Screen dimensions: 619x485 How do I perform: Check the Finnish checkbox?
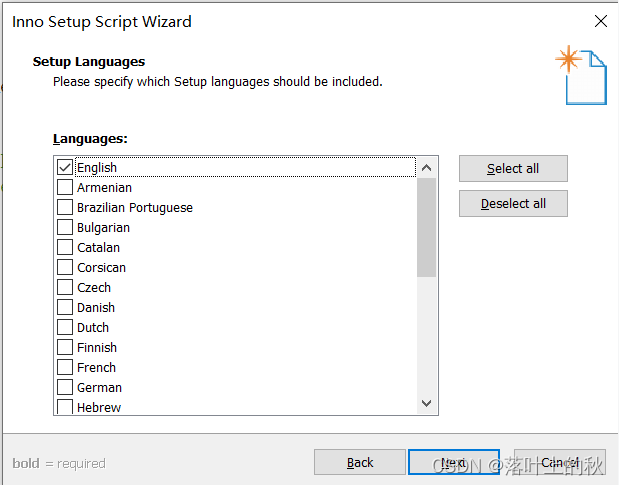(65, 347)
